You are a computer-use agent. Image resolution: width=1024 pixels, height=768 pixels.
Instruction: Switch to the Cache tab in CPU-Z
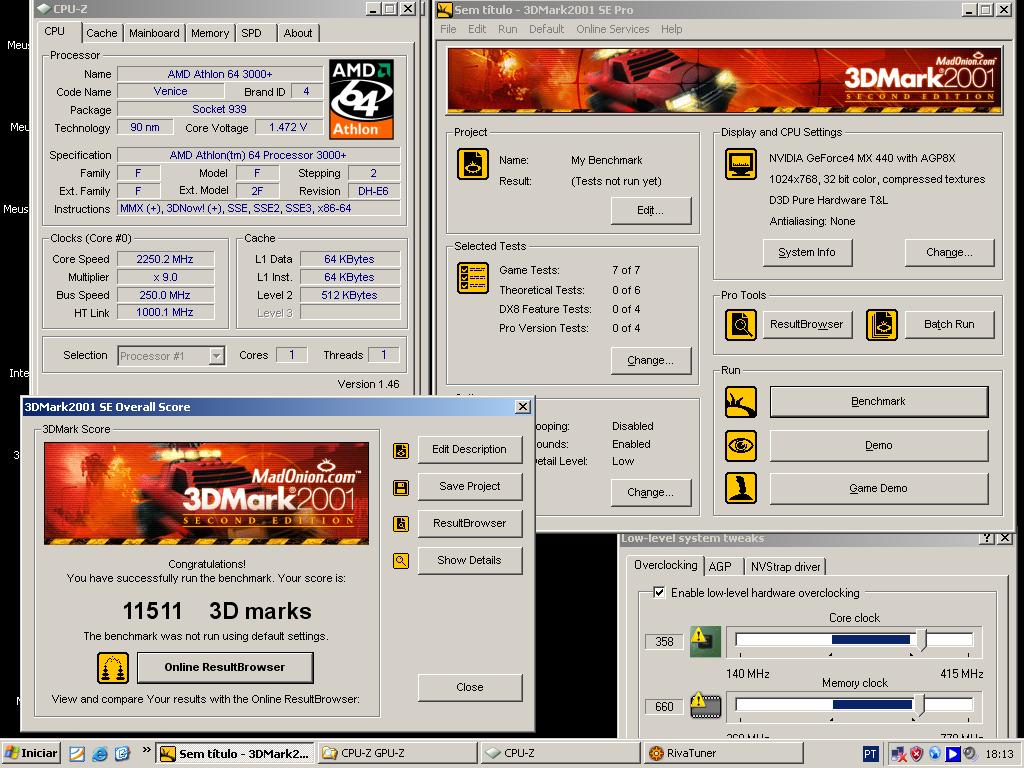102,33
